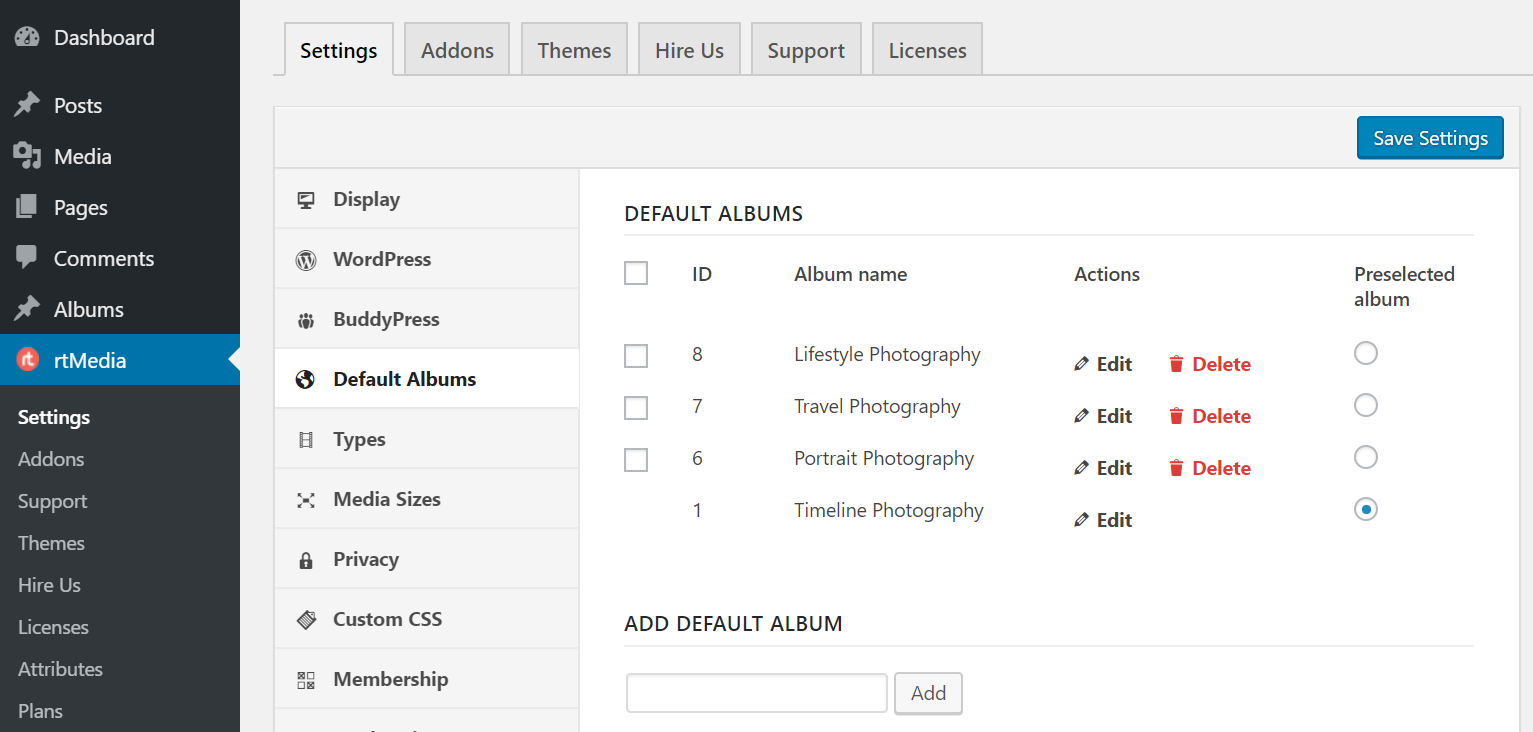Click the Membership settings icon
The width and height of the screenshot is (1533, 732).
tap(305, 678)
